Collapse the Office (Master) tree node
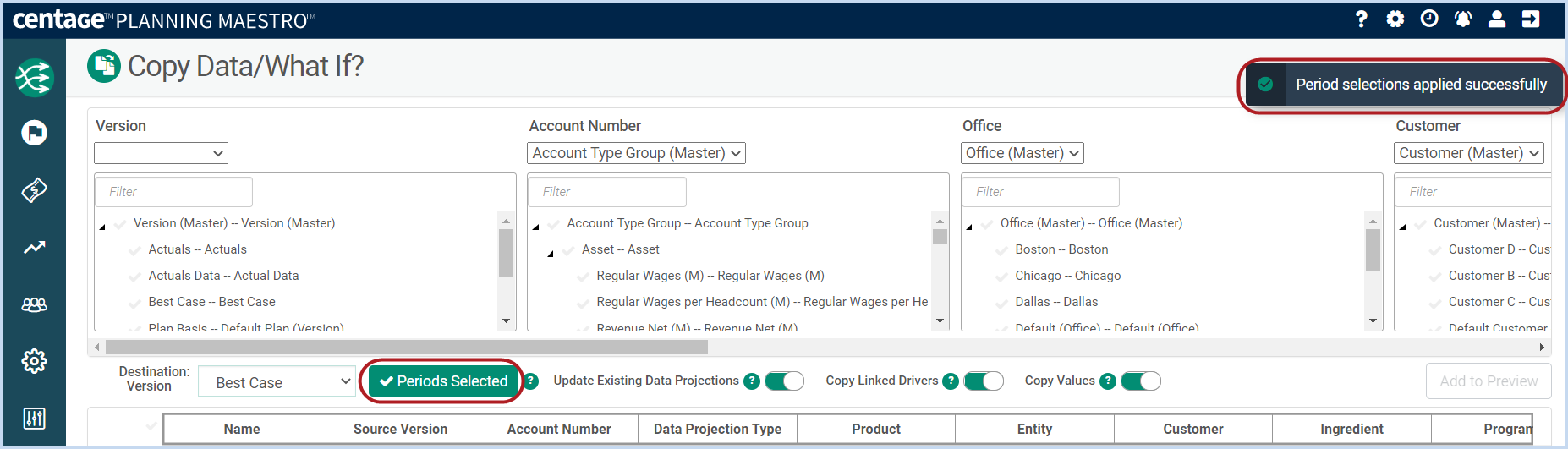The width and height of the screenshot is (1568, 449). pyautogui.click(x=969, y=226)
